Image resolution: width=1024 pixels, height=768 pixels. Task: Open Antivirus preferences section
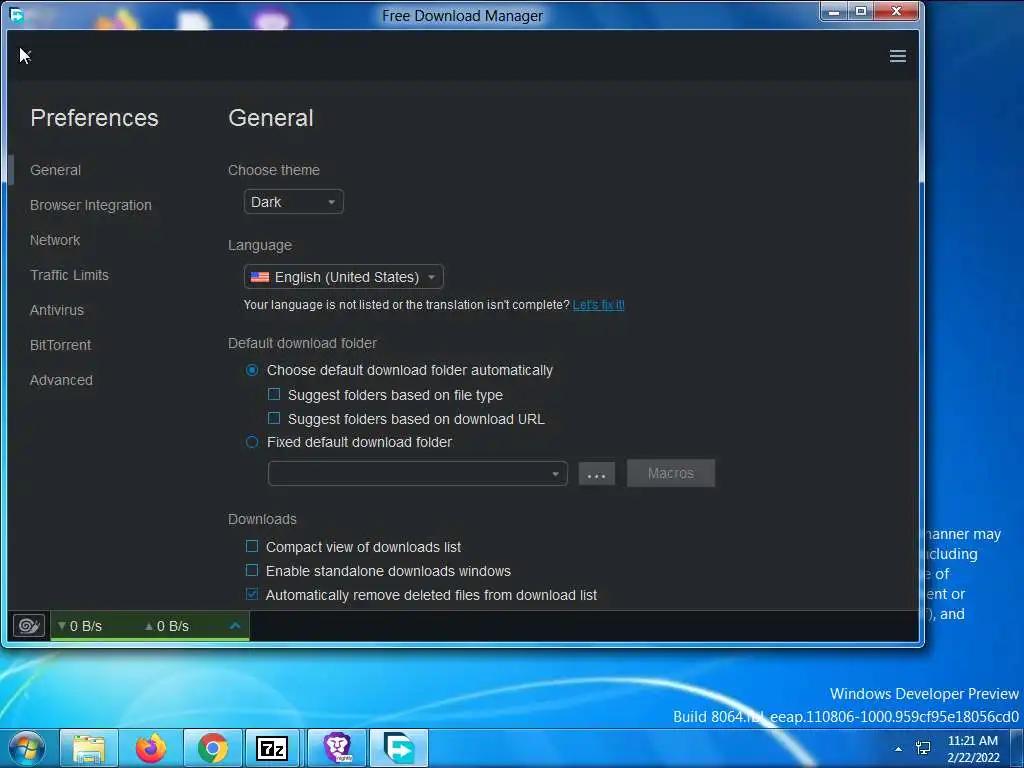[x=57, y=310]
